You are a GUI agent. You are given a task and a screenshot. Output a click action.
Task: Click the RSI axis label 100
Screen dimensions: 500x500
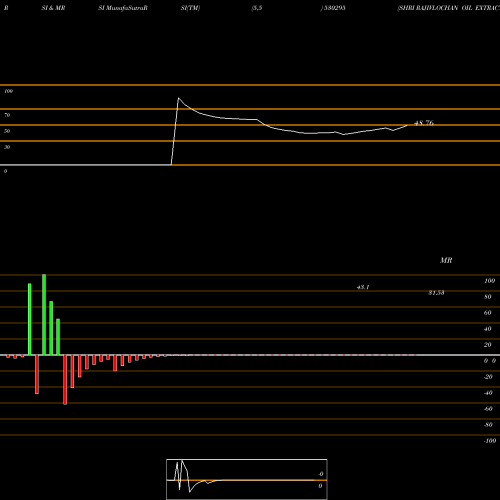(9, 91)
